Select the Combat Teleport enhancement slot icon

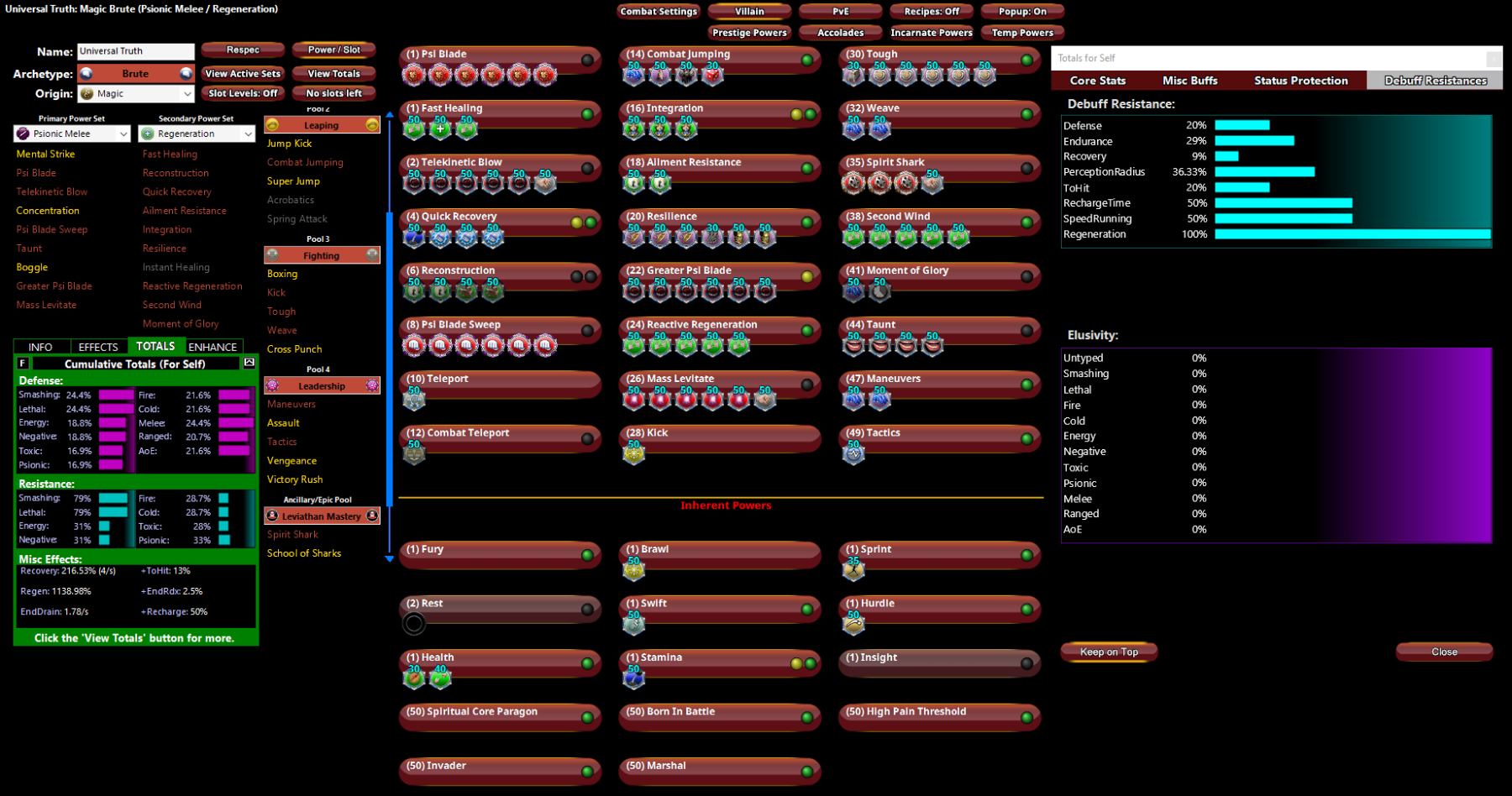[413, 453]
